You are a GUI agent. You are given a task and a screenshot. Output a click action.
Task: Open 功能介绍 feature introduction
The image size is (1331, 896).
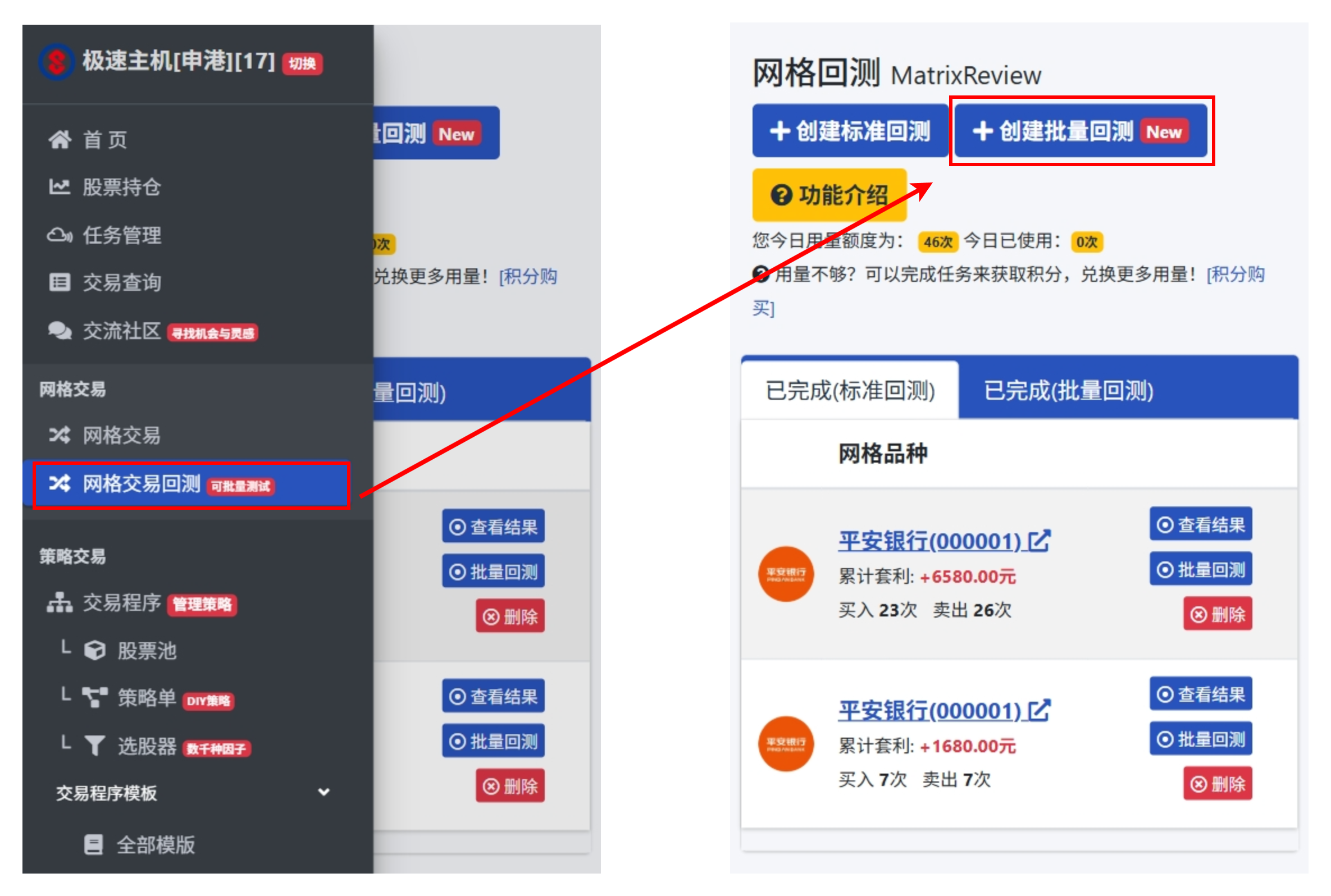[x=829, y=195]
